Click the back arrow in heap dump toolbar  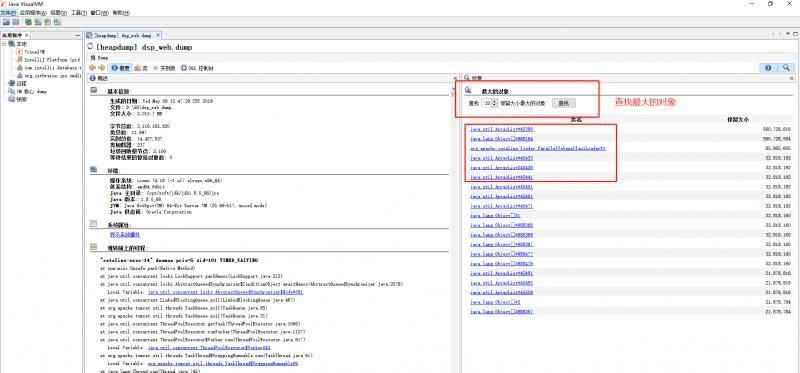tap(92, 68)
